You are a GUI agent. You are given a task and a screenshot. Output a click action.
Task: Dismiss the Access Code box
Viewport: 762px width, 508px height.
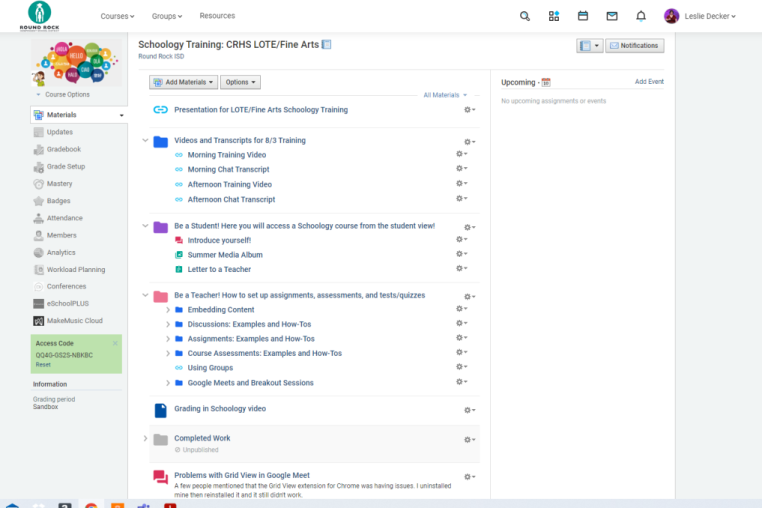[115, 343]
